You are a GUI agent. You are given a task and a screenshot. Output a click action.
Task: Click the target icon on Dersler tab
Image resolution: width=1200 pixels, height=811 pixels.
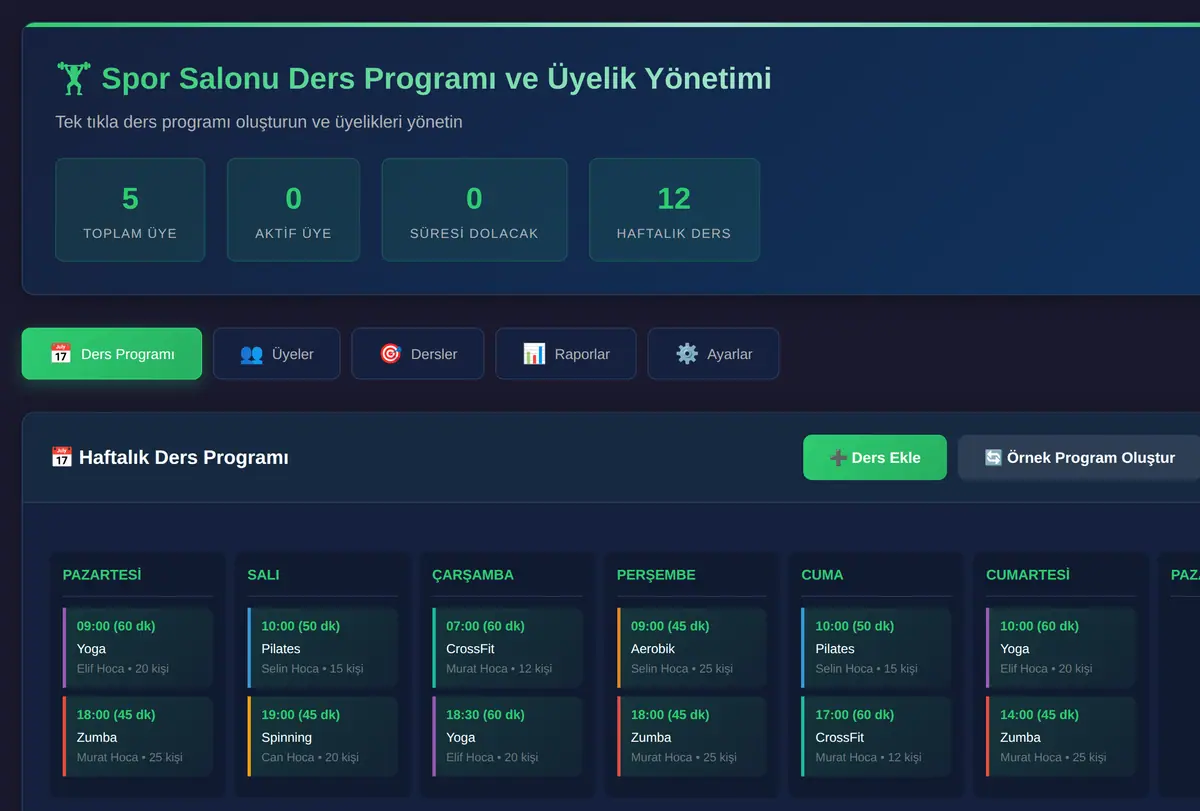(390, 354)
